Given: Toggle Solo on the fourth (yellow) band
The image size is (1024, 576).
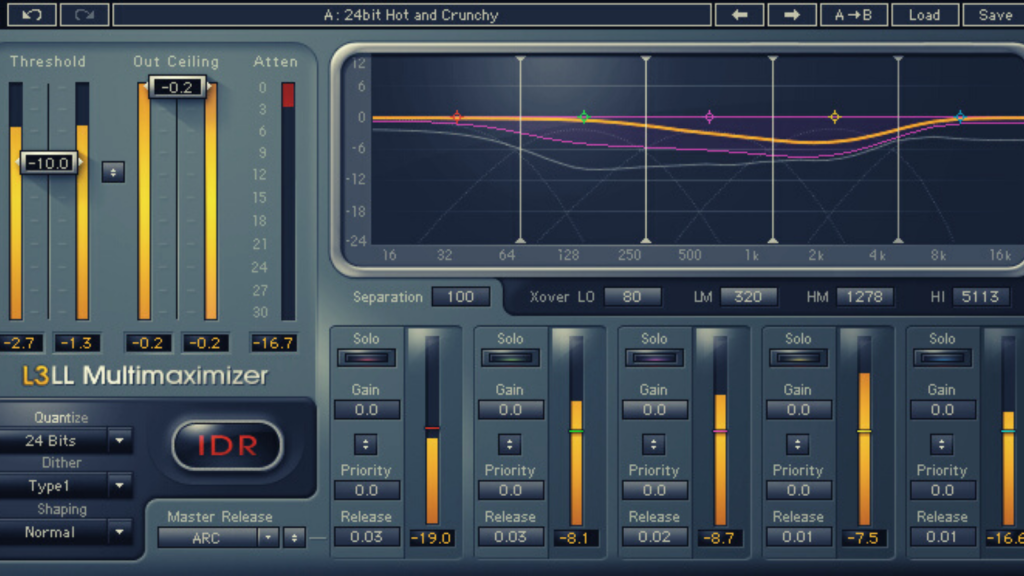Looking at the screenshot, I should pyautogui.click(x=798, y=358).
